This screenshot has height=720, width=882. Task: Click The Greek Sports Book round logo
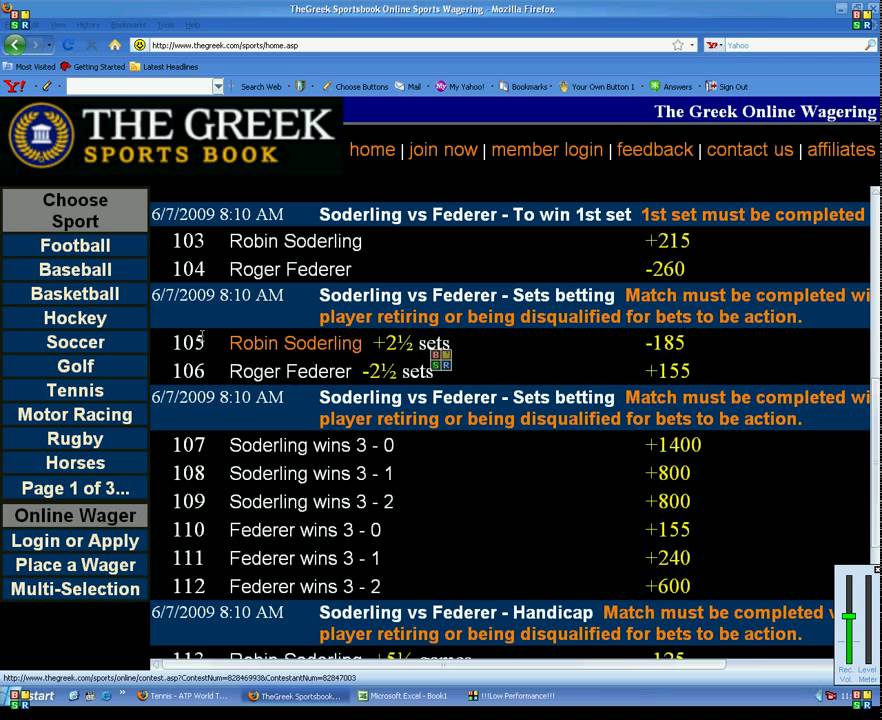pos(41,135)
